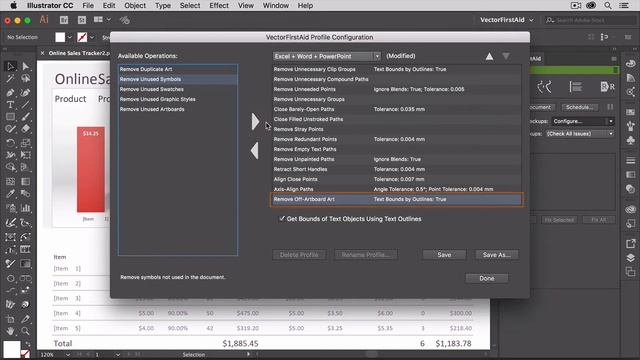Select the Column Graph tool

coord(26,208)
